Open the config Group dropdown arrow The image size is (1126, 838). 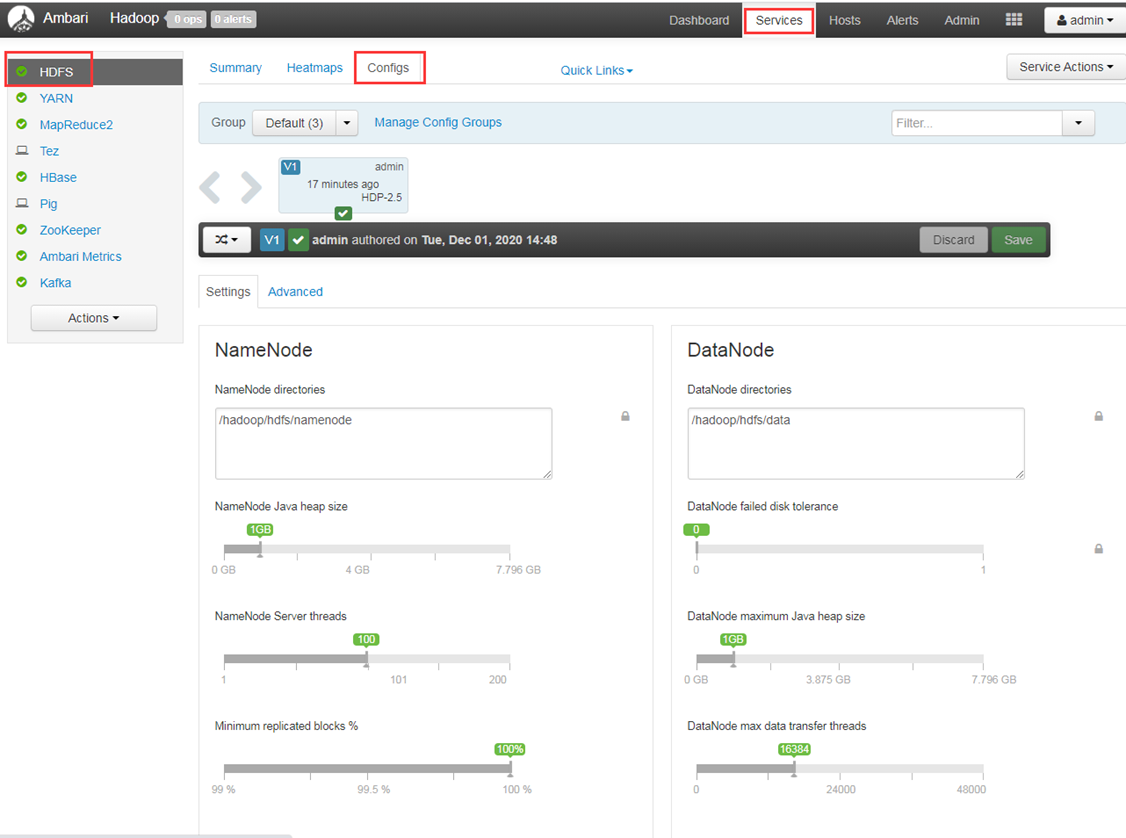pos(347,123)
